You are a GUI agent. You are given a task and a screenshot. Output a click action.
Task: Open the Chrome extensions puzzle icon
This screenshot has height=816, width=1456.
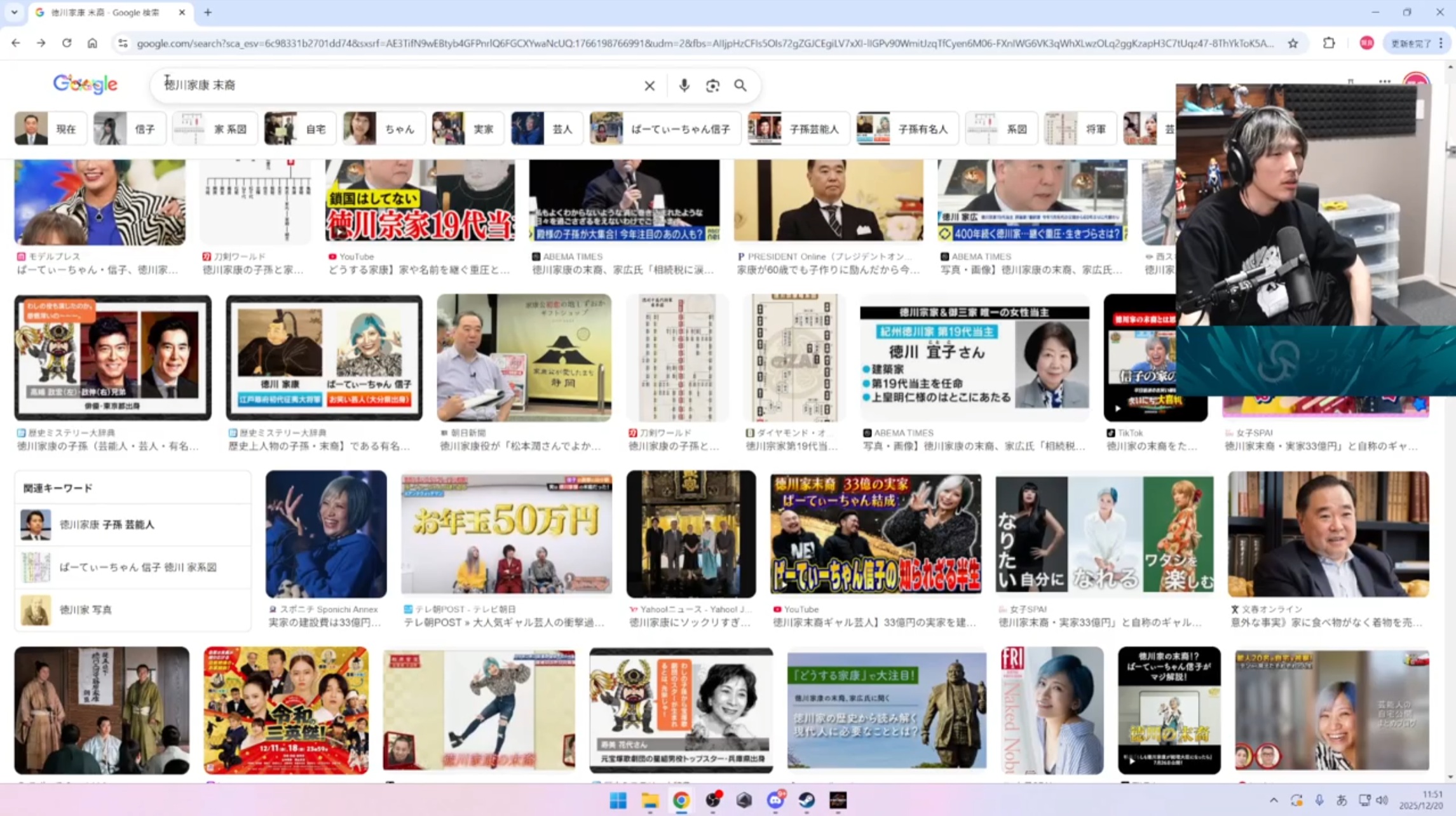pos(1329,43)
